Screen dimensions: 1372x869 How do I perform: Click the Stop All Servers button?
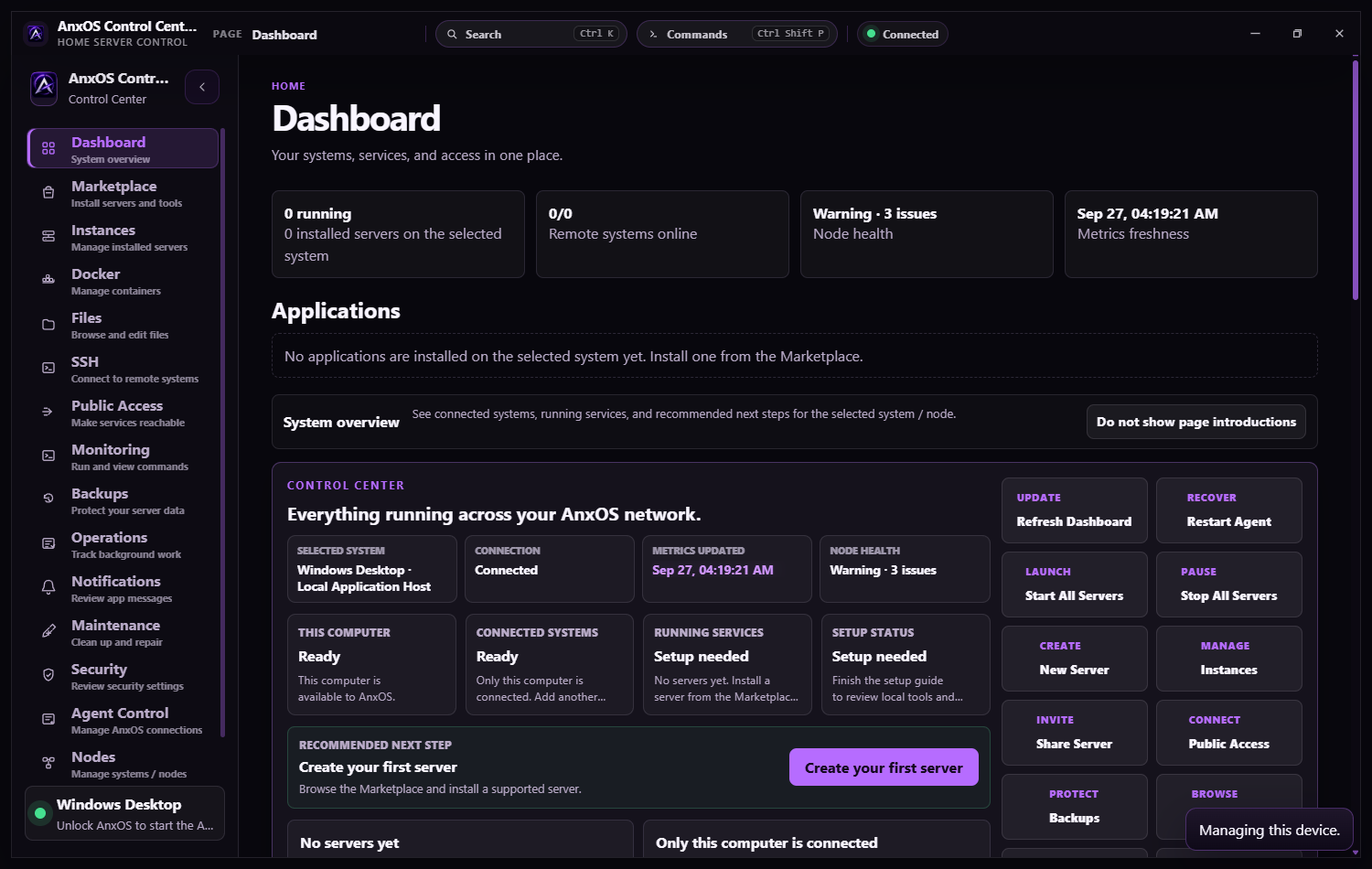tap(1229, 585)
